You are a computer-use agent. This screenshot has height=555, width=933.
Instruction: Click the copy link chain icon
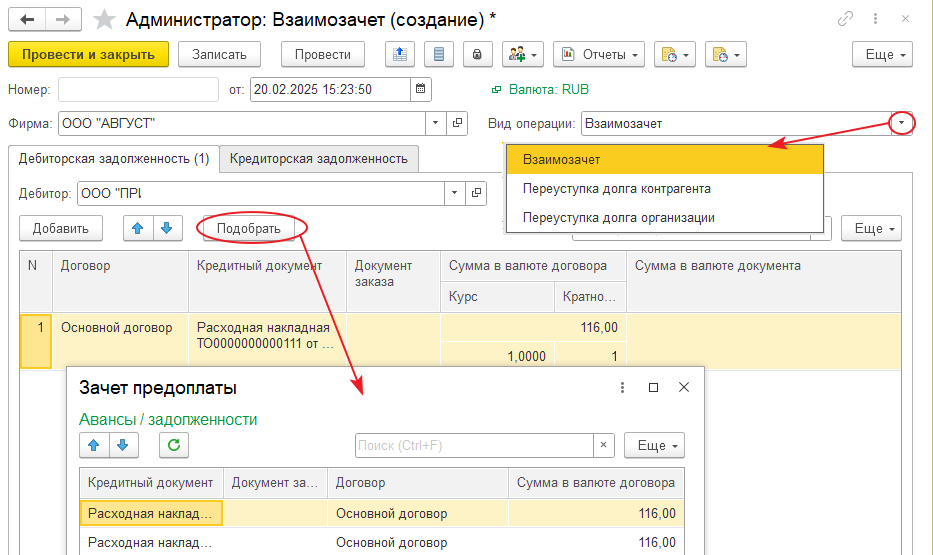tap(846, 19)
